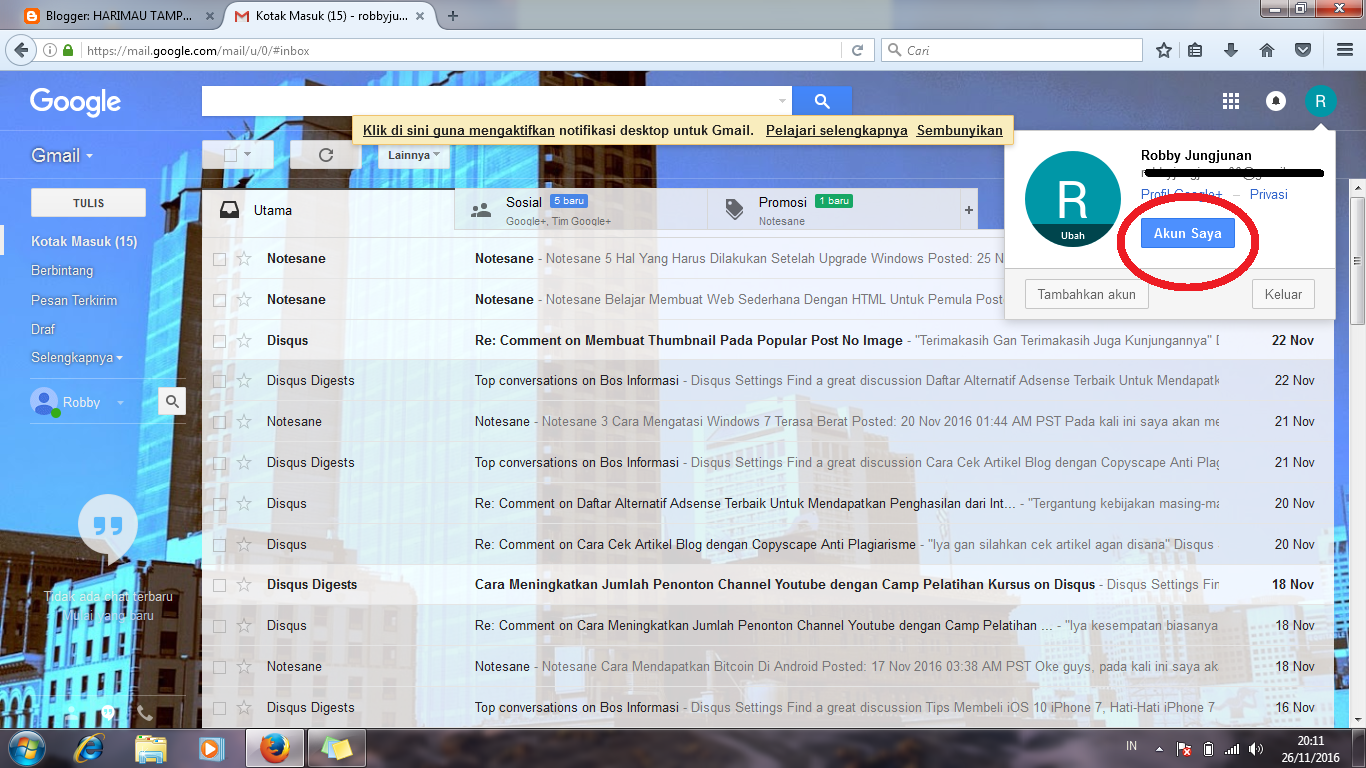Viewport: 1366px width, 768px height.
Task: Expand Selengkapnya labels in sidebar
Action: click(77, 358)
